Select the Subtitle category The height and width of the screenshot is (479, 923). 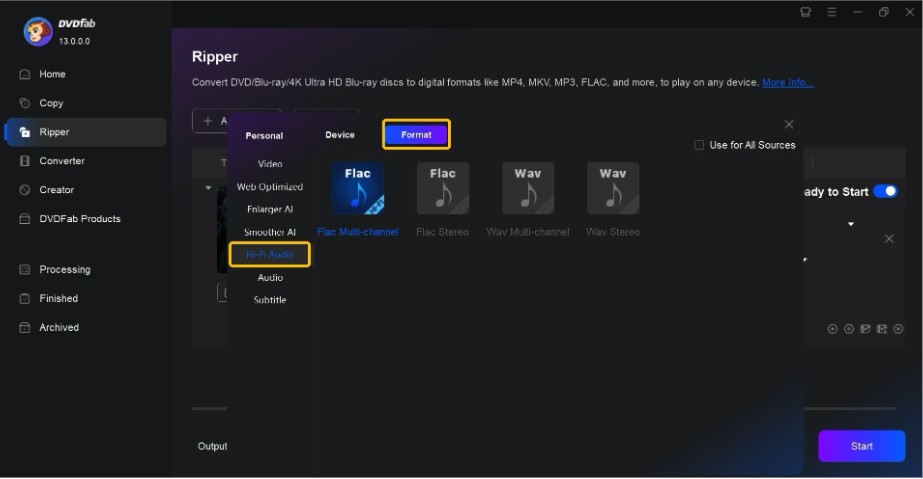(270, 300)
